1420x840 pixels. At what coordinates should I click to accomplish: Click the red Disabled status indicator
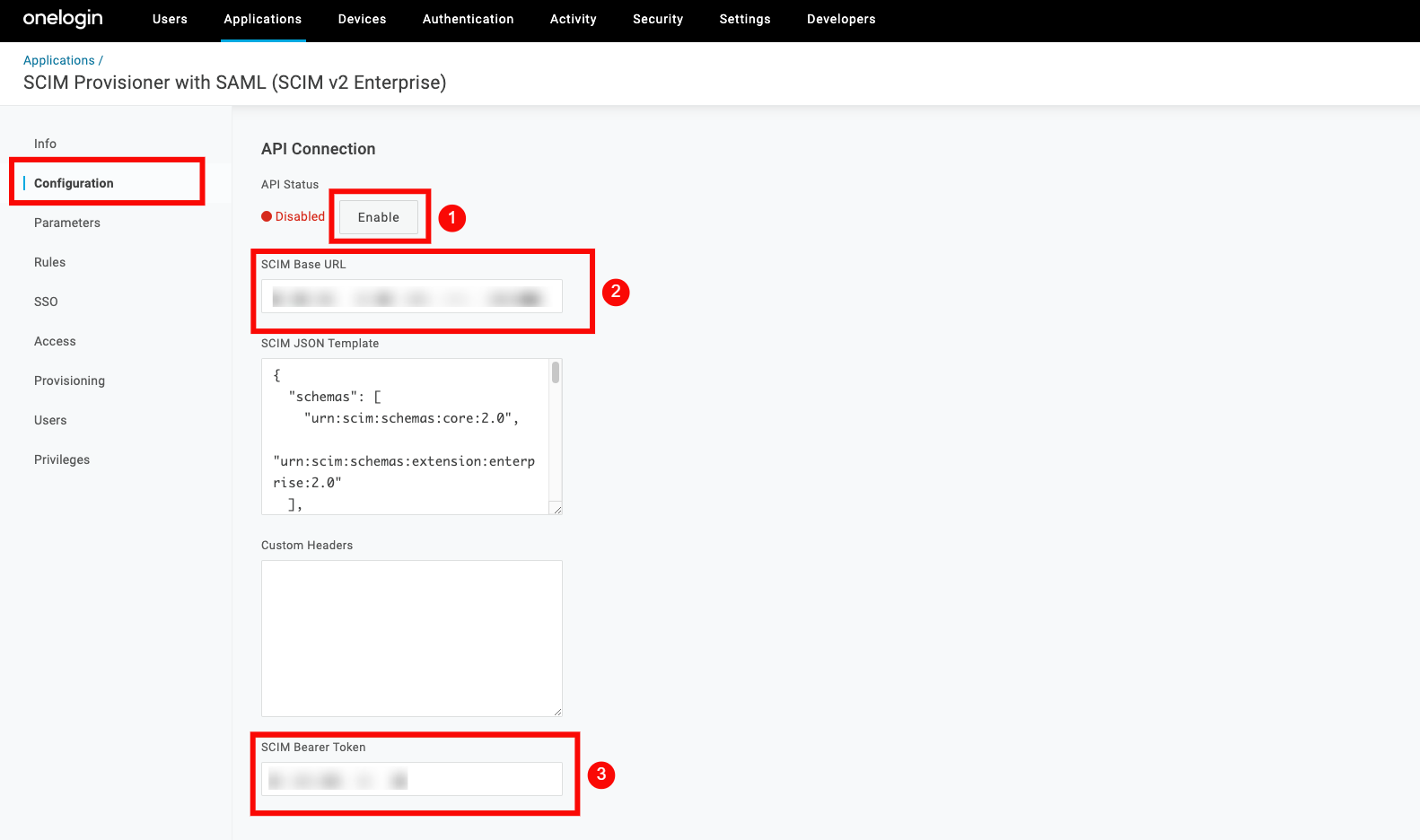(294, 216)
